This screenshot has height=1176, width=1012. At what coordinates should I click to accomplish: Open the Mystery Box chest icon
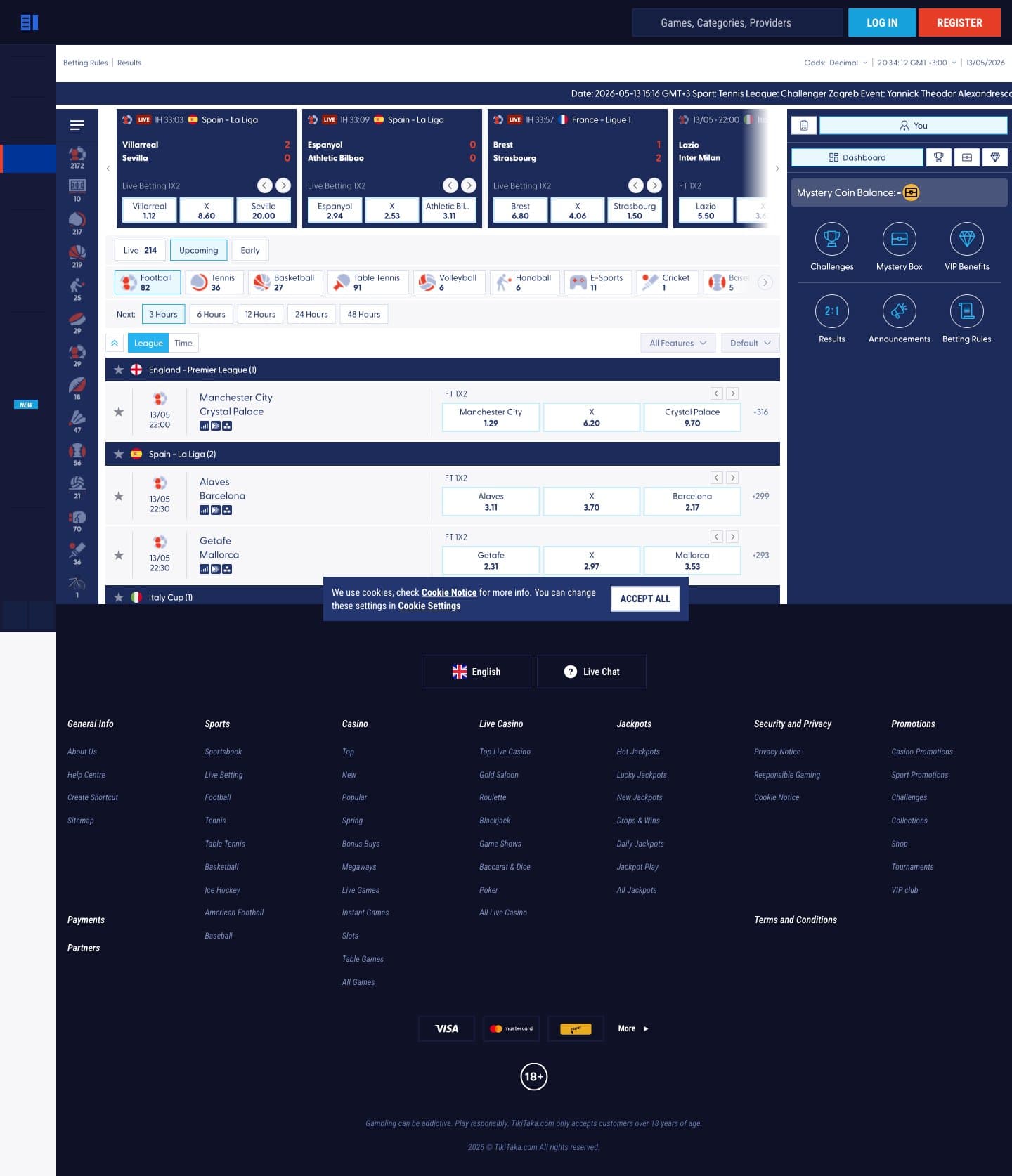click(900, 239)
